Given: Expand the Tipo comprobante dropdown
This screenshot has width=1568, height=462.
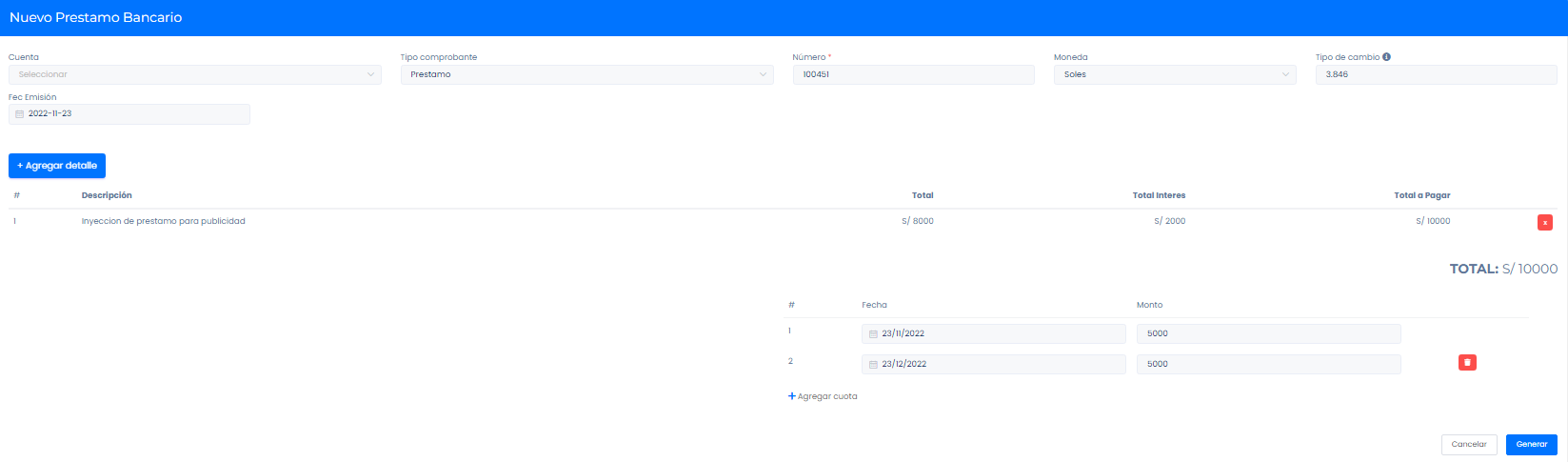Looking at the screenshot, I should pyautogui.click(x=586, y=74).
